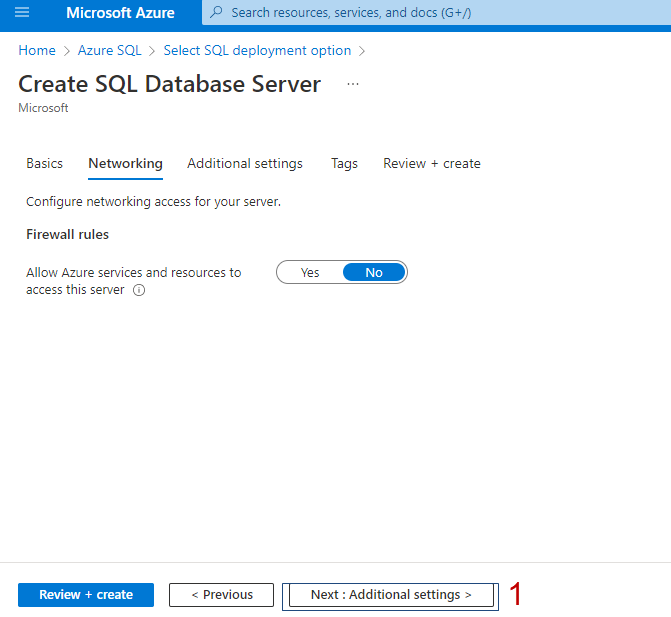Go back with the Previous button
The image size is (671, 617).
click(x=221, y=595)
